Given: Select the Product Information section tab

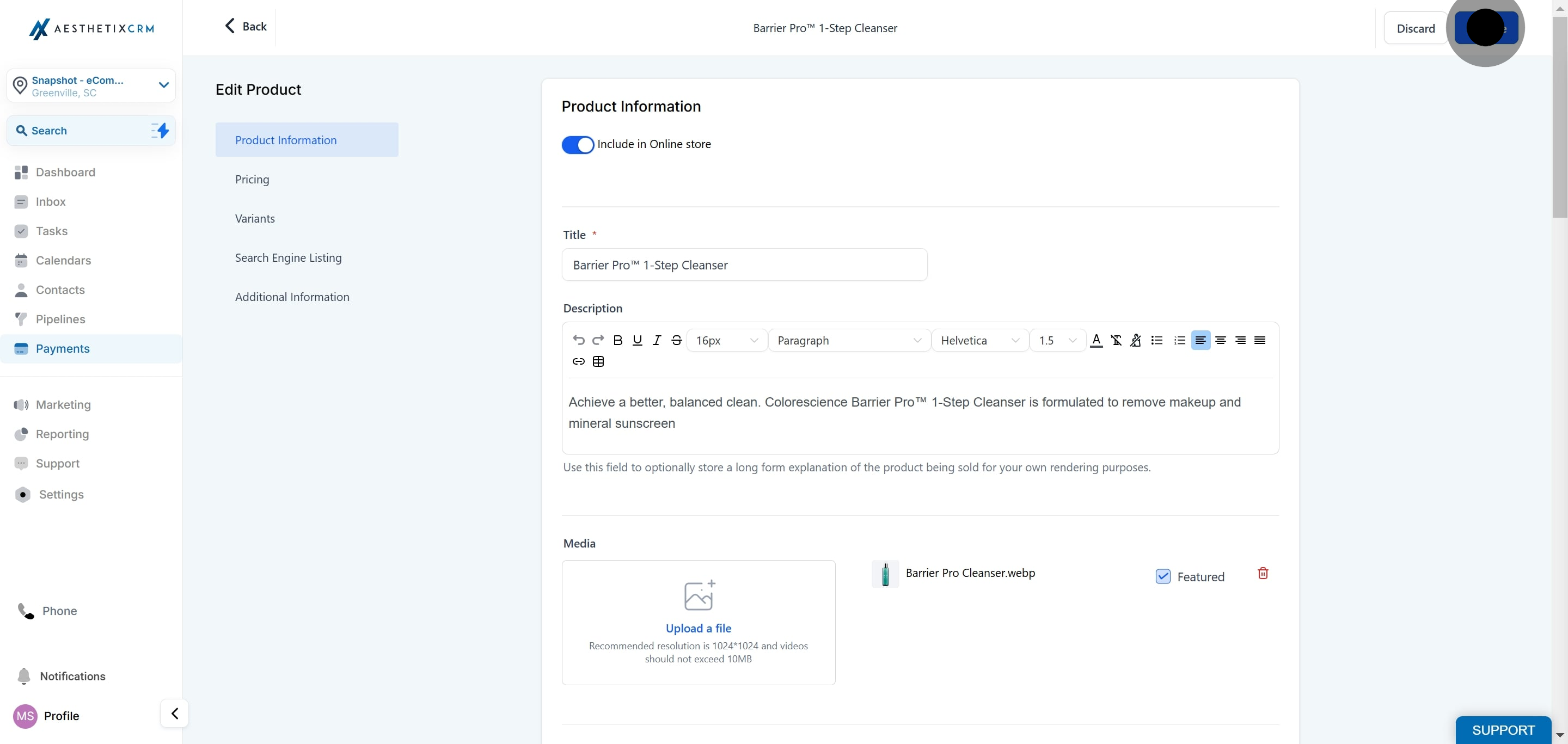Looking at the screenshot, I should [307, 140].
